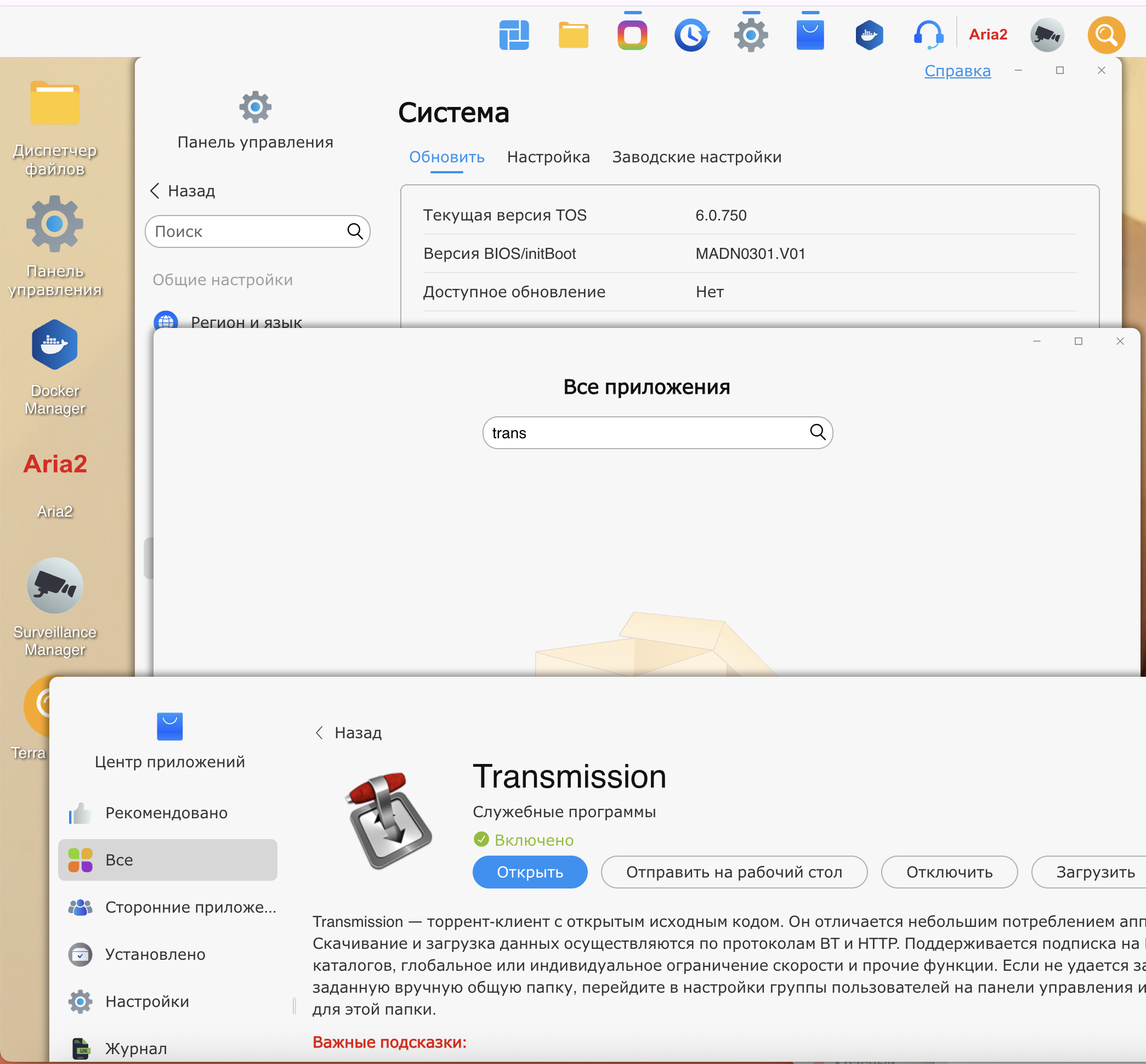Open the App Center bag icon in taskbar

[810, 35]
